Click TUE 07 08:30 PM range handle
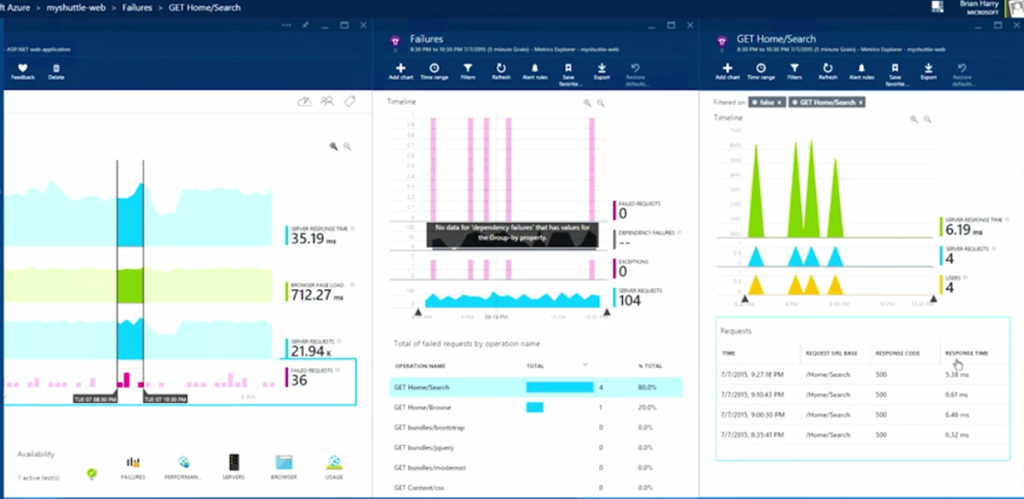This screenshot has width=1024, height=499. pyautogui.click(x=95, y=398)
